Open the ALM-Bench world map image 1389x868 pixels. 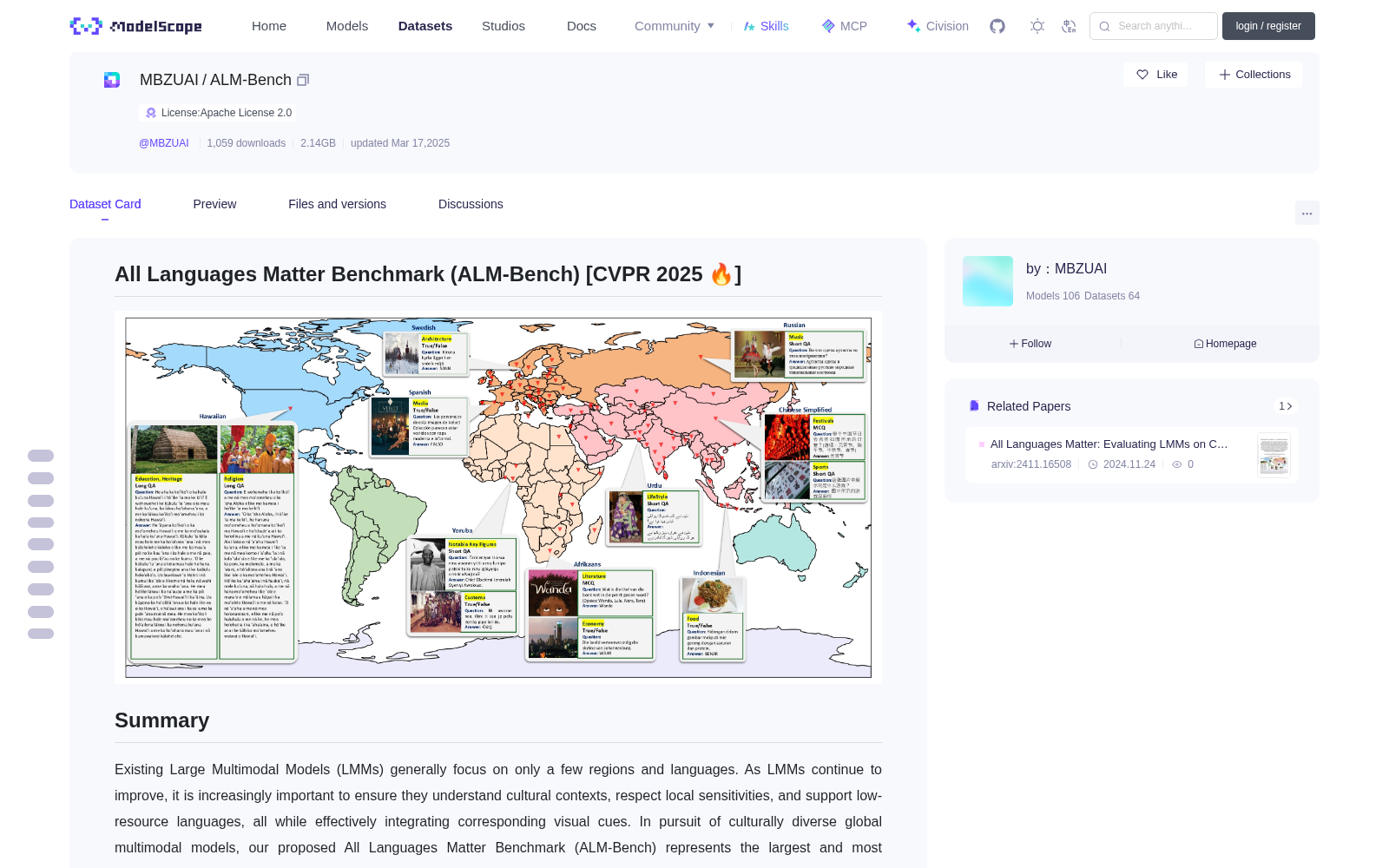coord(498,497)
